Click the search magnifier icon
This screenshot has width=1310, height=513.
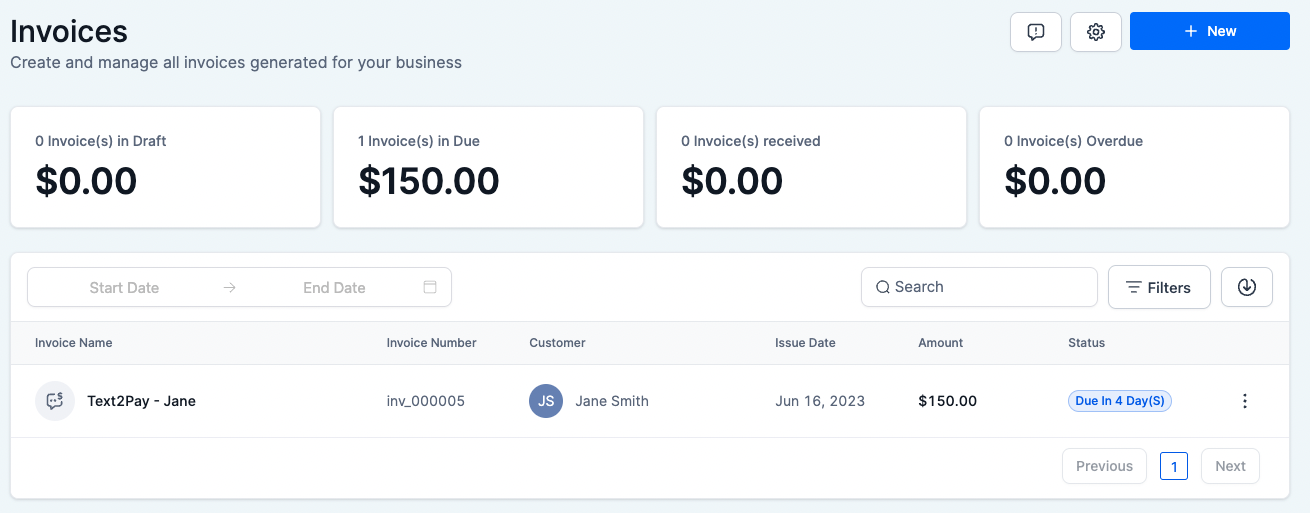tap(883, 287)
